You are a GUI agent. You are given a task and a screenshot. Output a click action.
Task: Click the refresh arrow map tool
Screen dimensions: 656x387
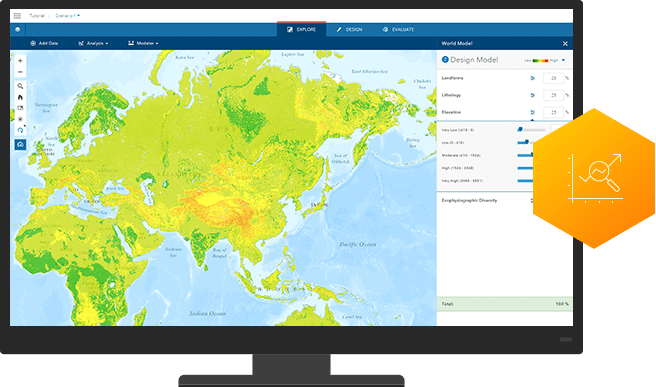[x=20, y=130]
